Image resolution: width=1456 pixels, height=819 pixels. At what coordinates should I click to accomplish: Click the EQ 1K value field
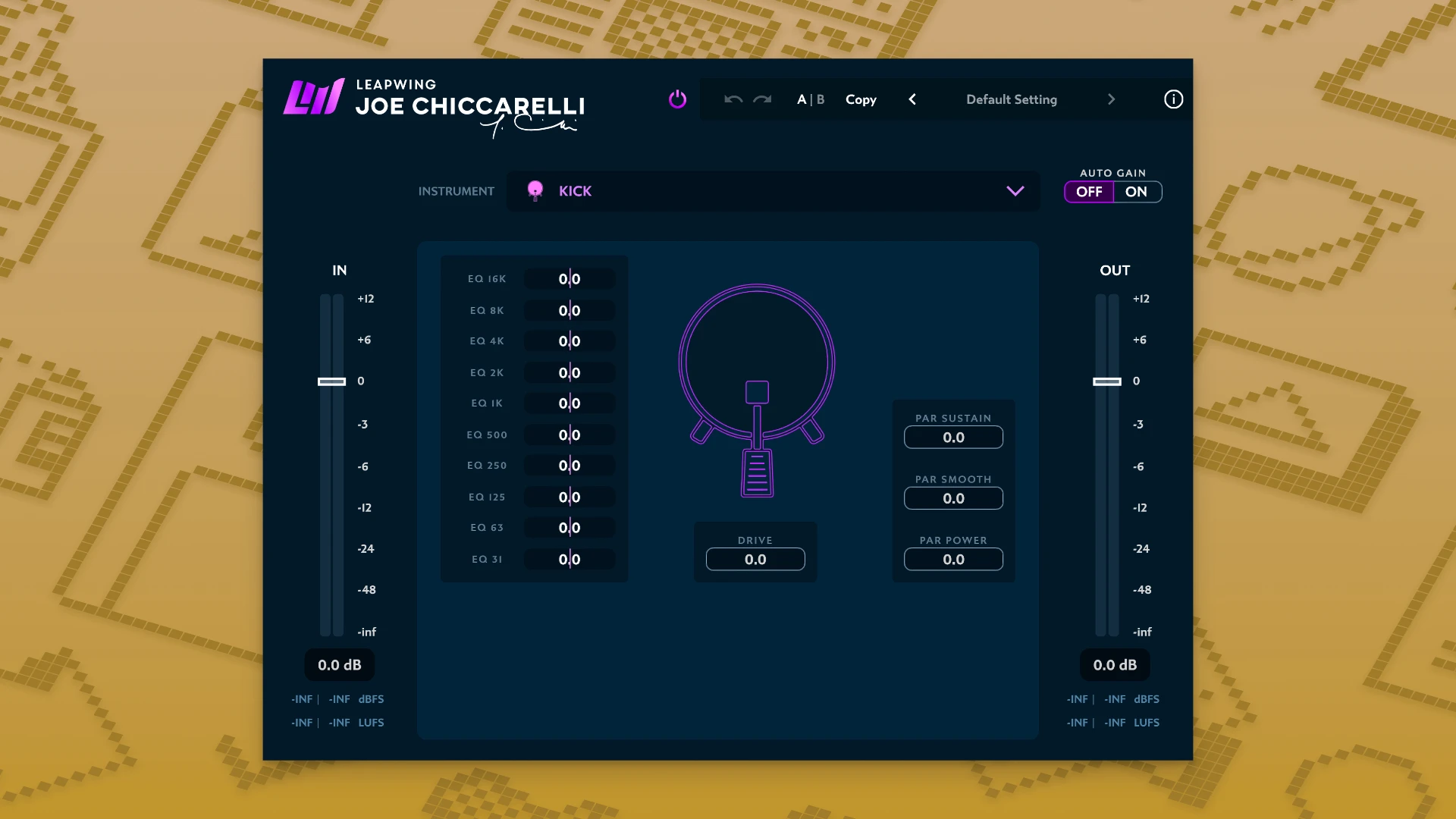click(570, 403)
